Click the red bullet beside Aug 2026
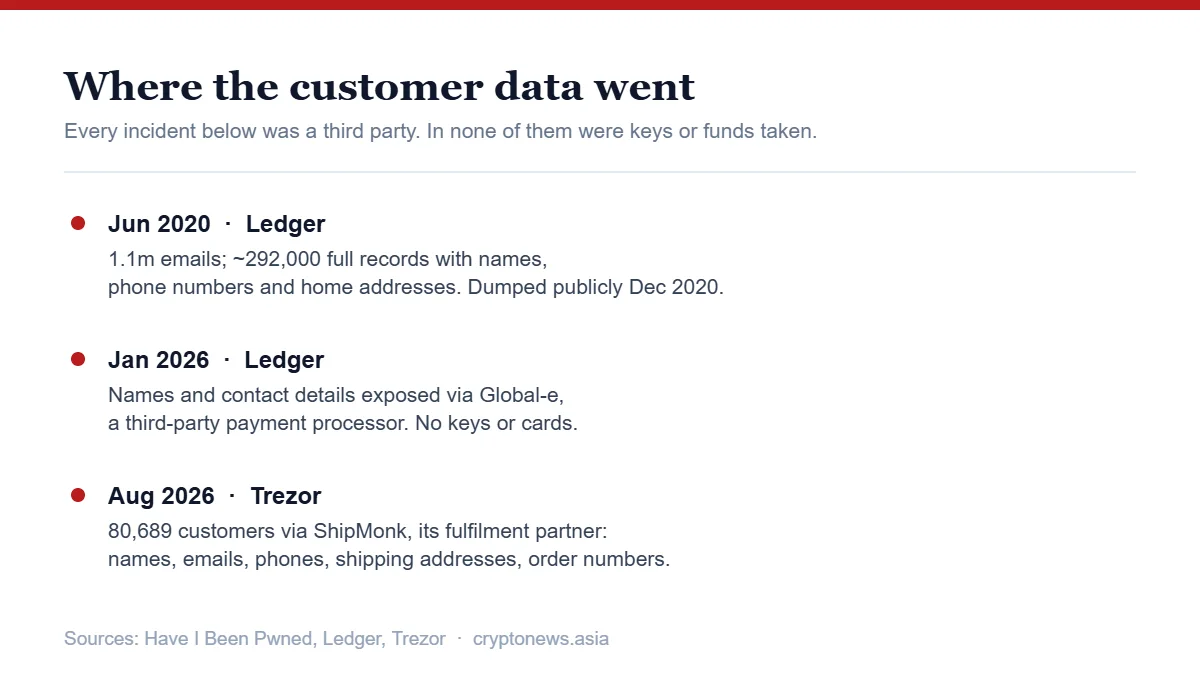 (78, 495)
